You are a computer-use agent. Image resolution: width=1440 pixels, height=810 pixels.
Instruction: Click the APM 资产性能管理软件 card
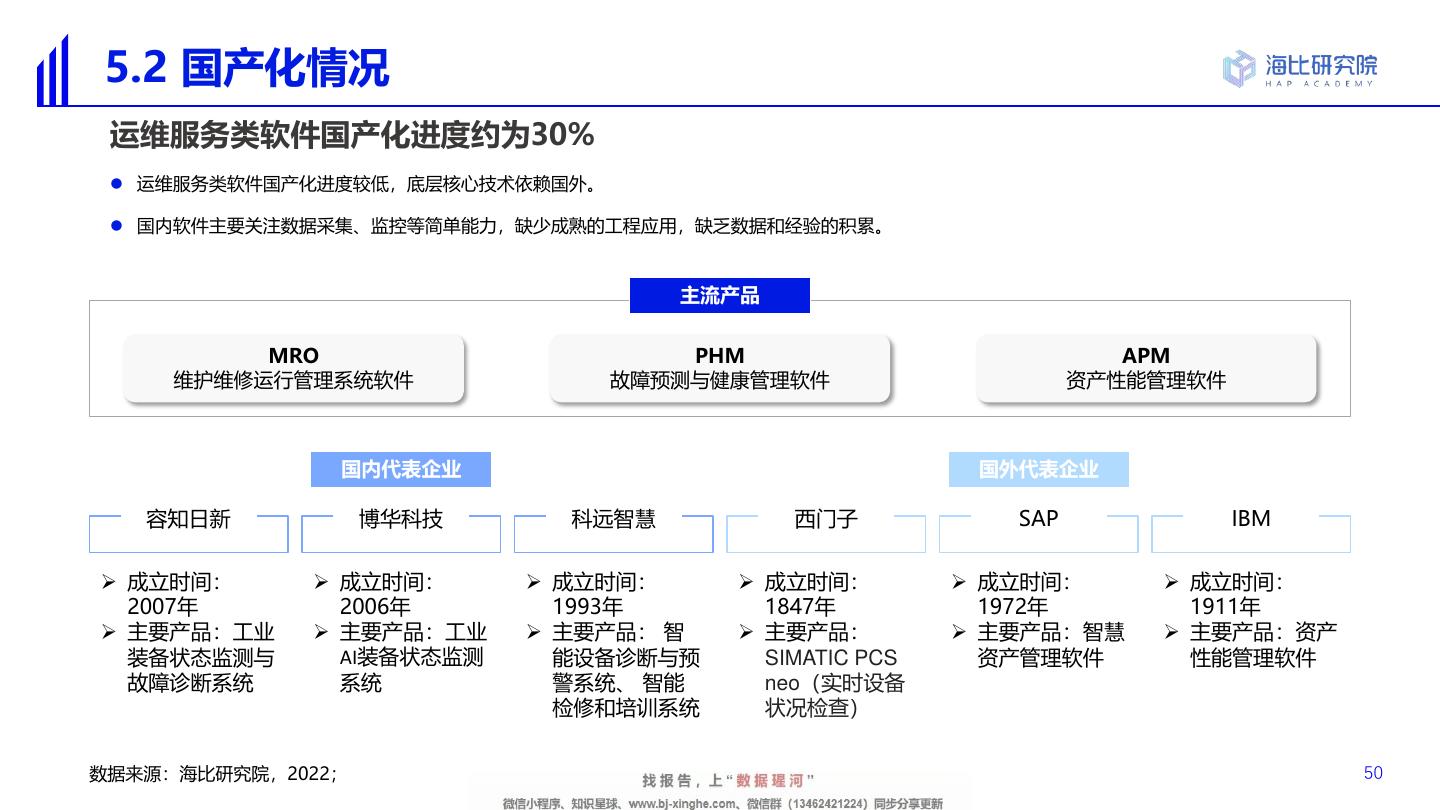(1146, 369)
